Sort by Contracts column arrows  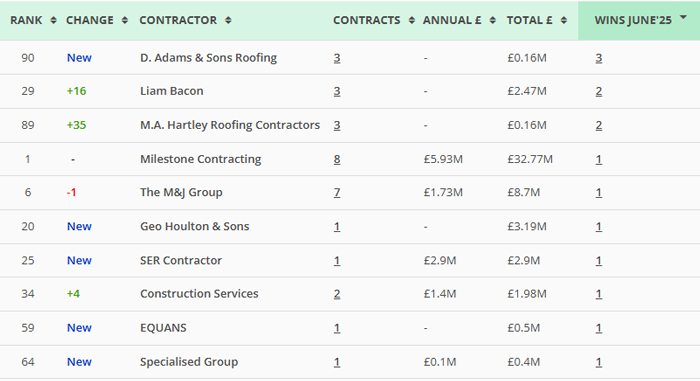click(x=412, y=21)
